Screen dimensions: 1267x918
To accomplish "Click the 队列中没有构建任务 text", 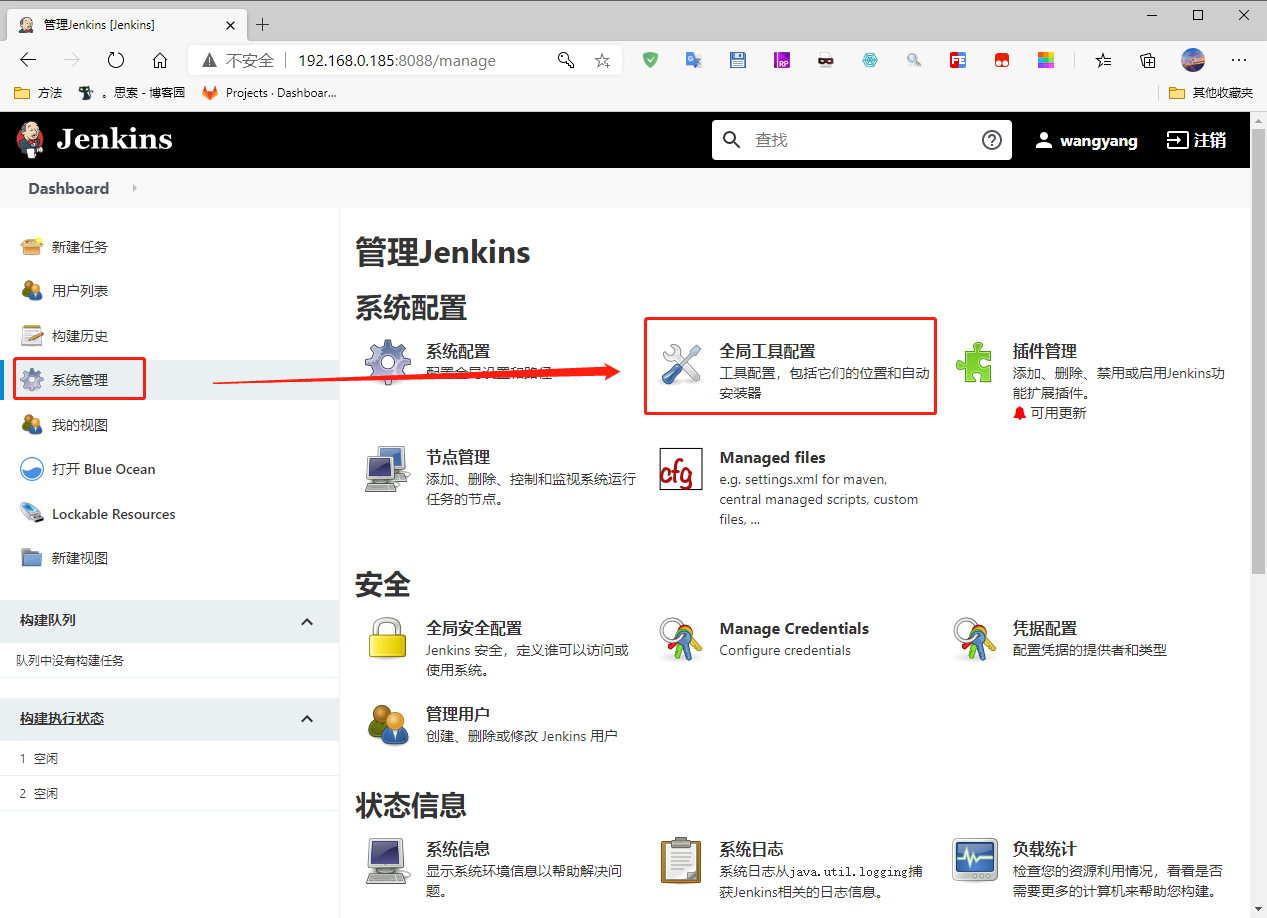I will click(x=70, y=661).
